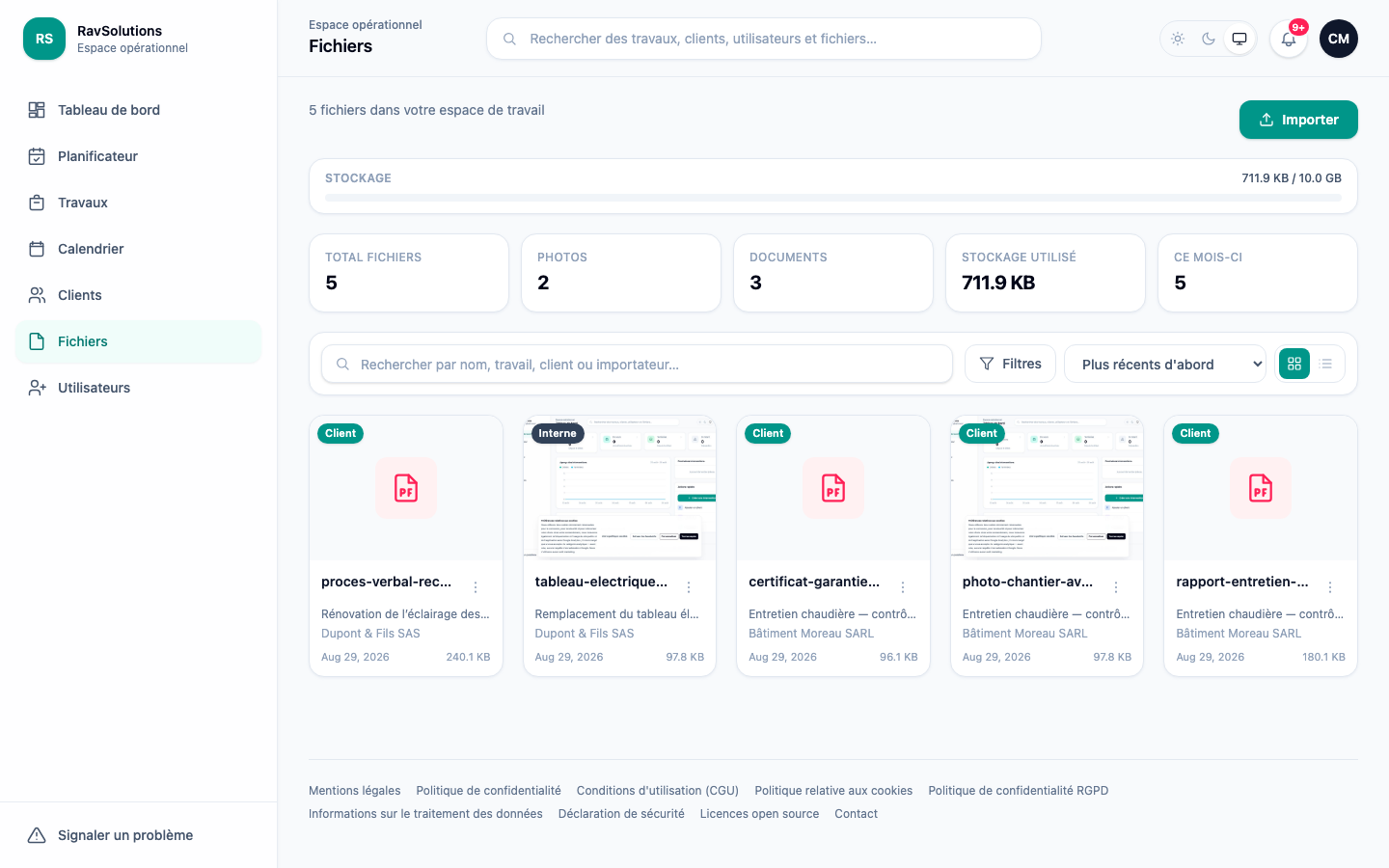Click the storage usage progress bar
The image size is (1389, 868).
(833, 198)
